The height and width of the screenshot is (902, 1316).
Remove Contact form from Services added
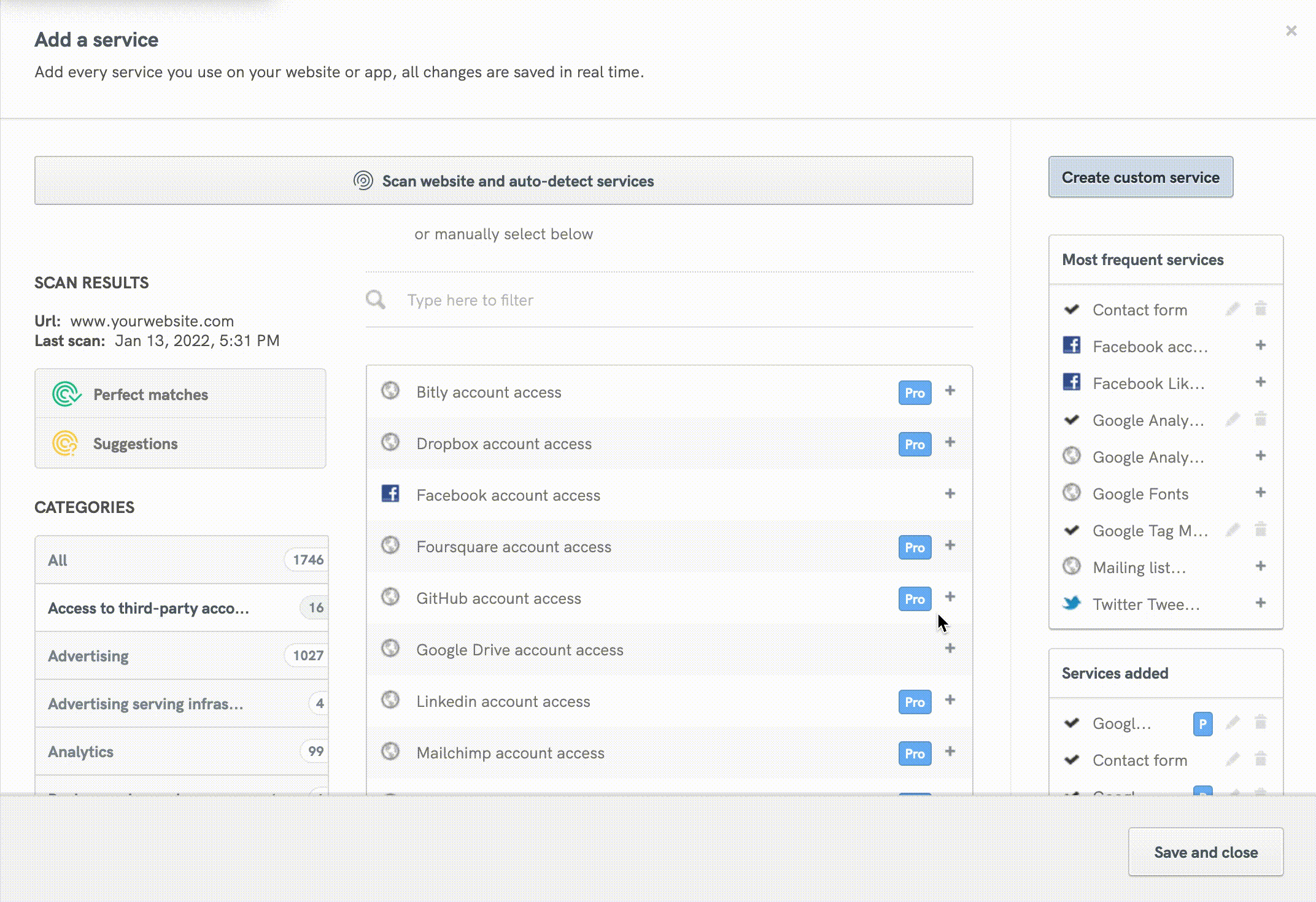[1260, 759]
